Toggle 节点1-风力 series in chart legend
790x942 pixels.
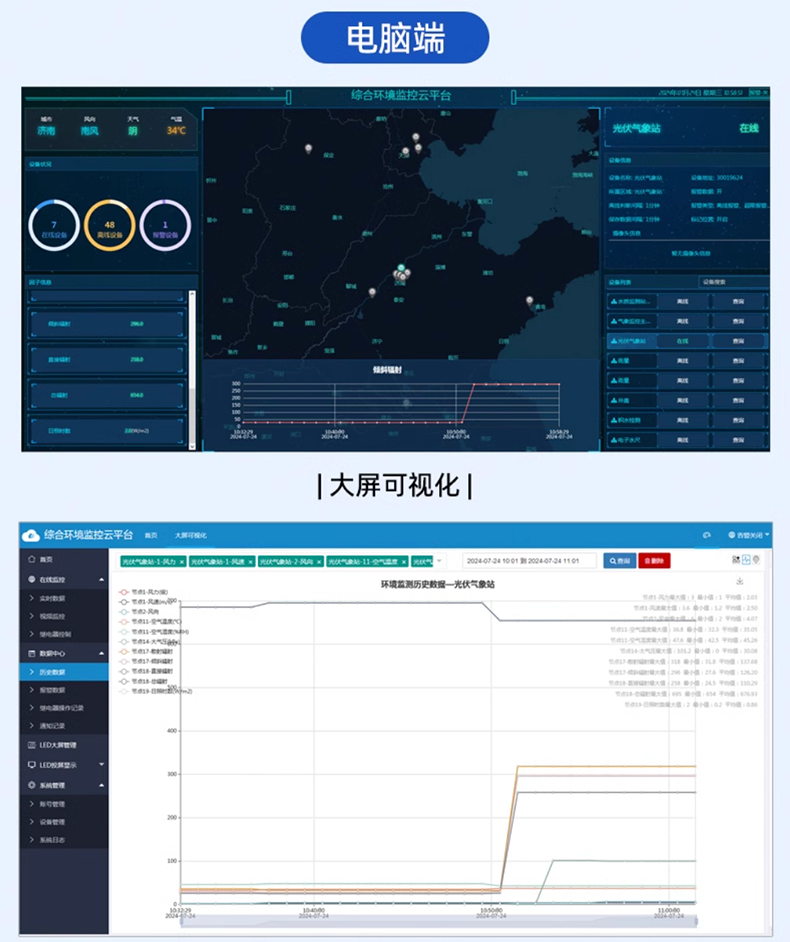pyautogui.click(x=146, y=592)
